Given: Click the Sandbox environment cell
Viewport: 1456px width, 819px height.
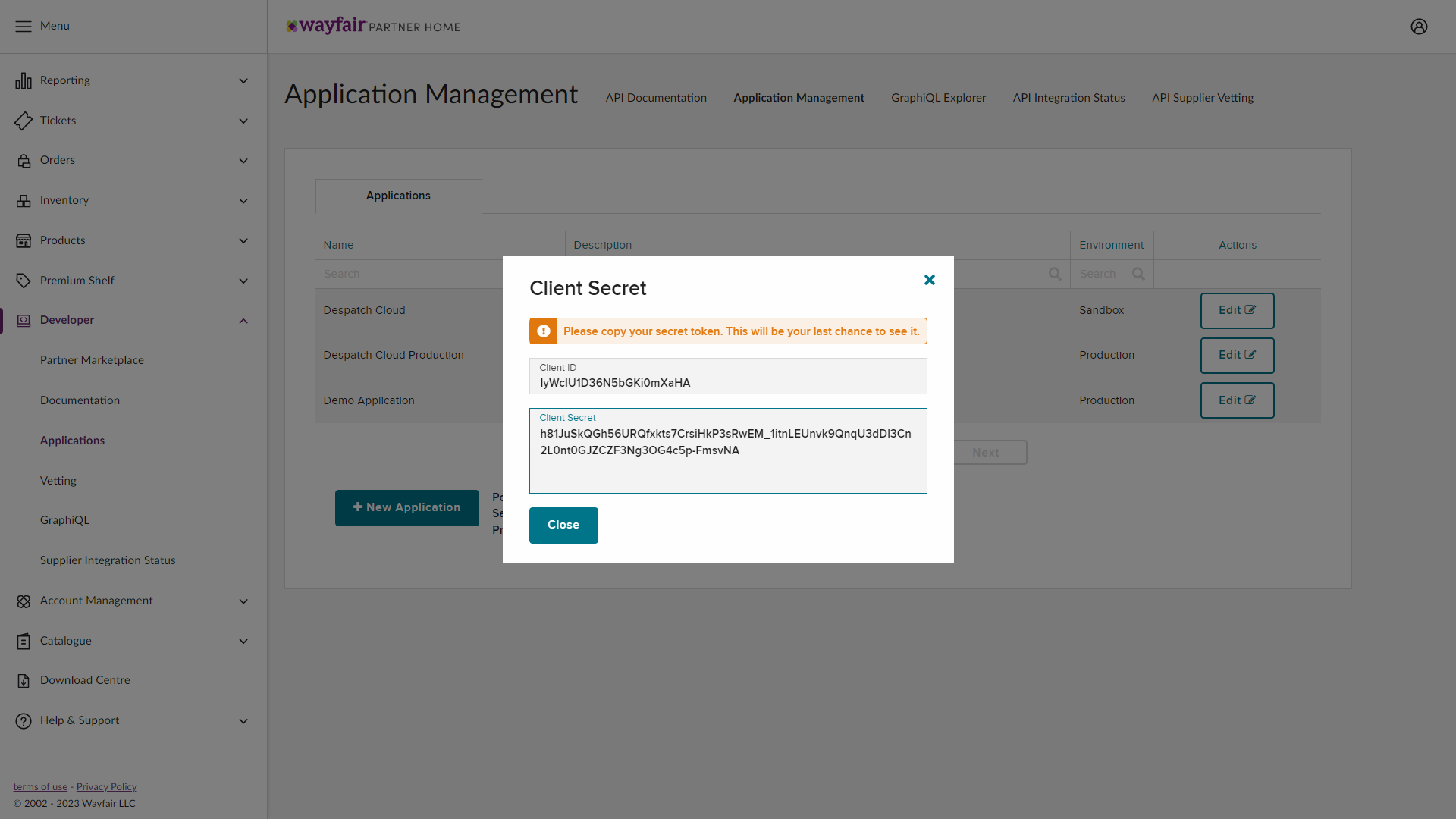Looking at the screenshot, I should 1101,311.
